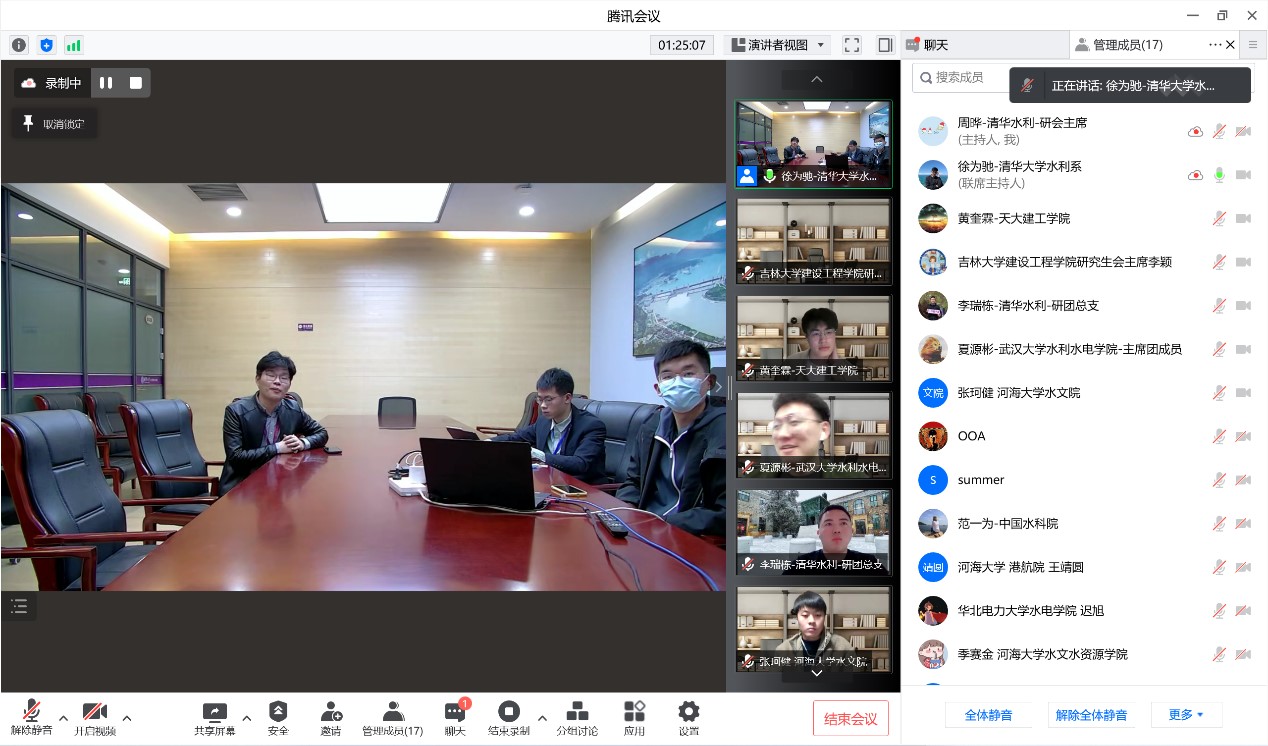Screen dimensions: 1268x746
Task: Switch to the 聊天 chat tab
Action: coord(935,45)
